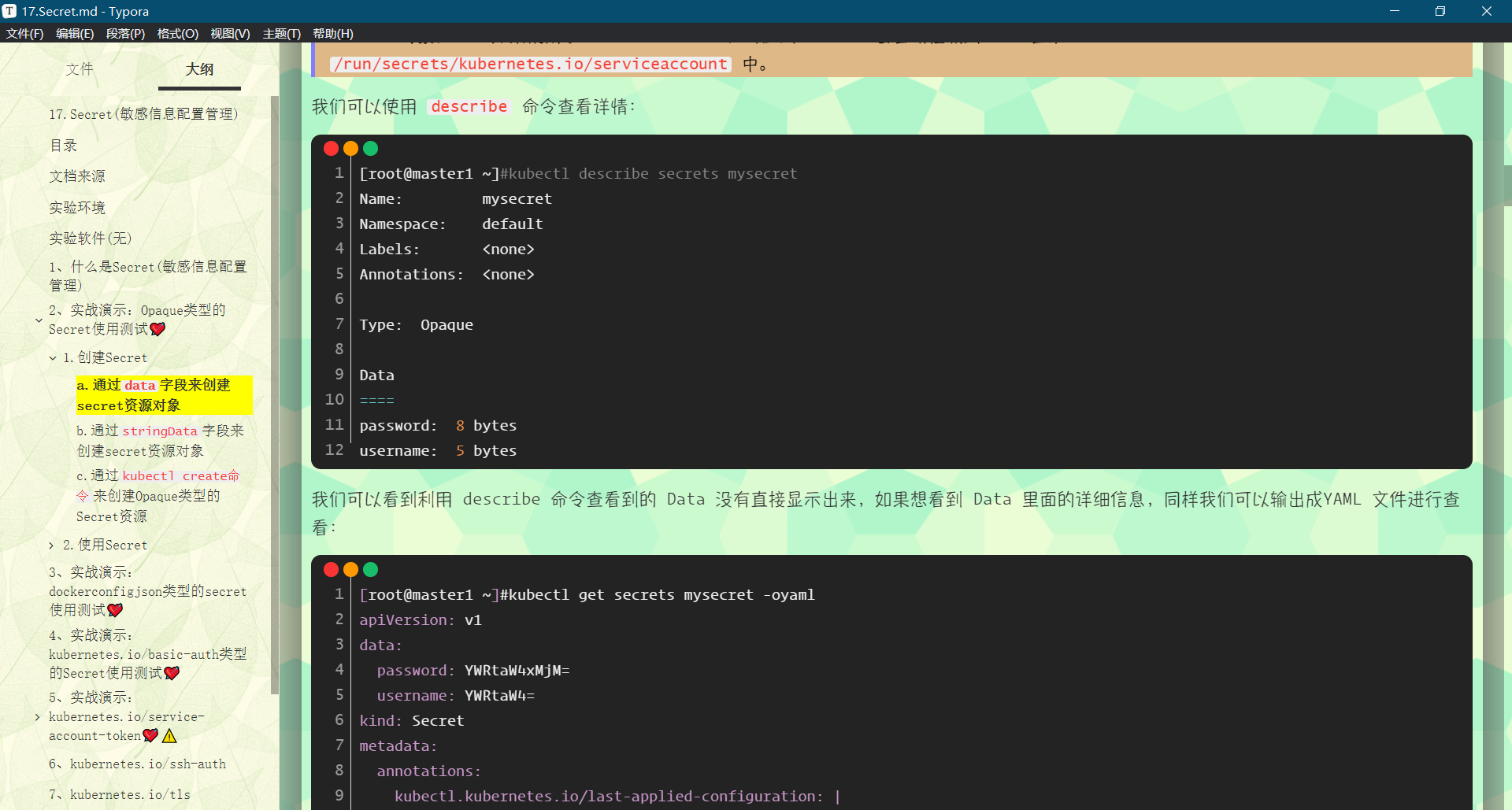Image resolution: width=1512 pixels, height=810 pixels.
Task: Click orange dot on get secrets block
Action: [x=350, y=569]
